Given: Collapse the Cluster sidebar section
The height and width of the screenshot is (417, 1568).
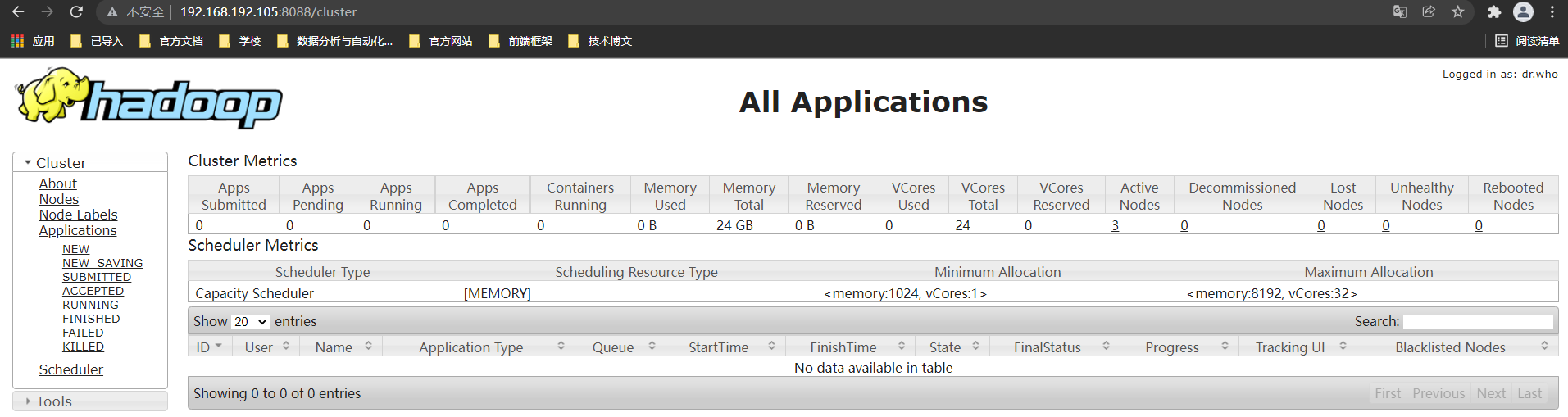Looking at the screenshot, I should click(90, 162).
